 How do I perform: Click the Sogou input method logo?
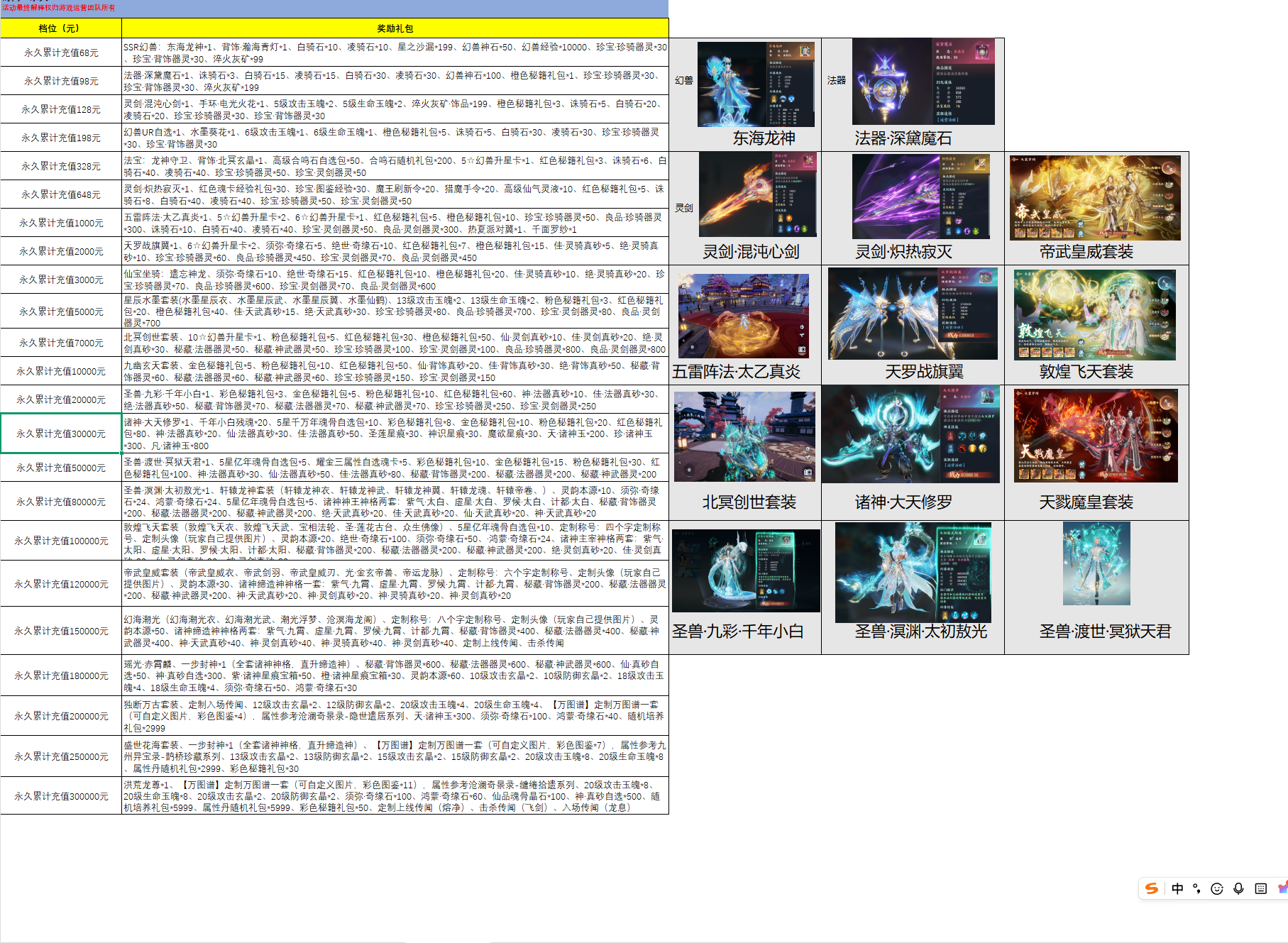[1152, 888]
